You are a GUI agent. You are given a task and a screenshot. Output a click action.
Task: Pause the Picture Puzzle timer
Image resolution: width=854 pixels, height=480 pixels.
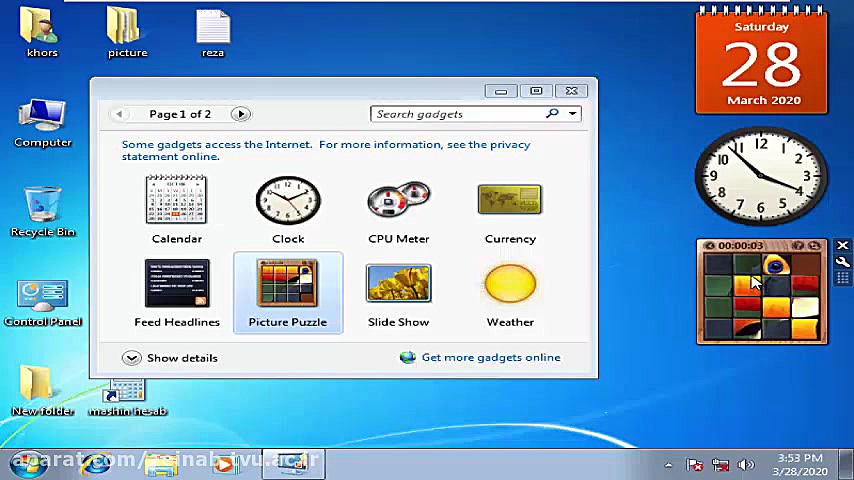[709, 246]
